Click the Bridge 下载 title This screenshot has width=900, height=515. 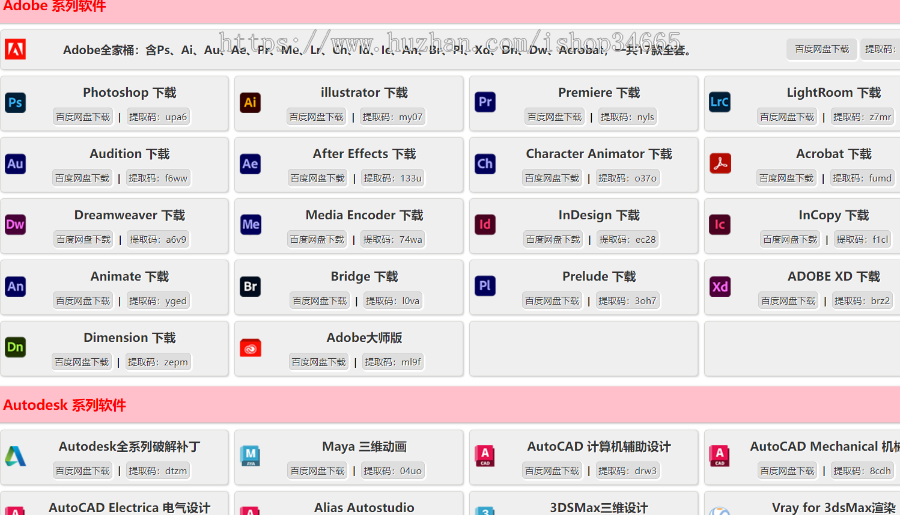(364, 277)
